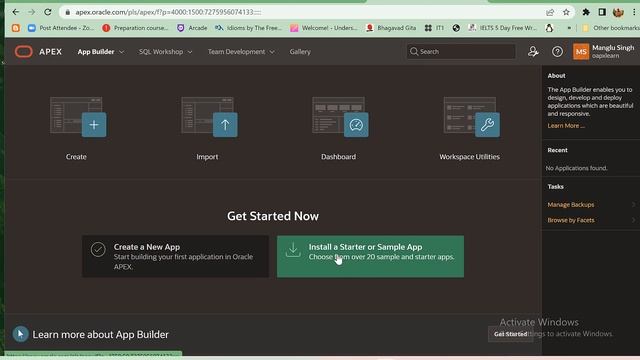Open the IT1 bookmark
Screen dimensions: 640x360
[434, 28]
